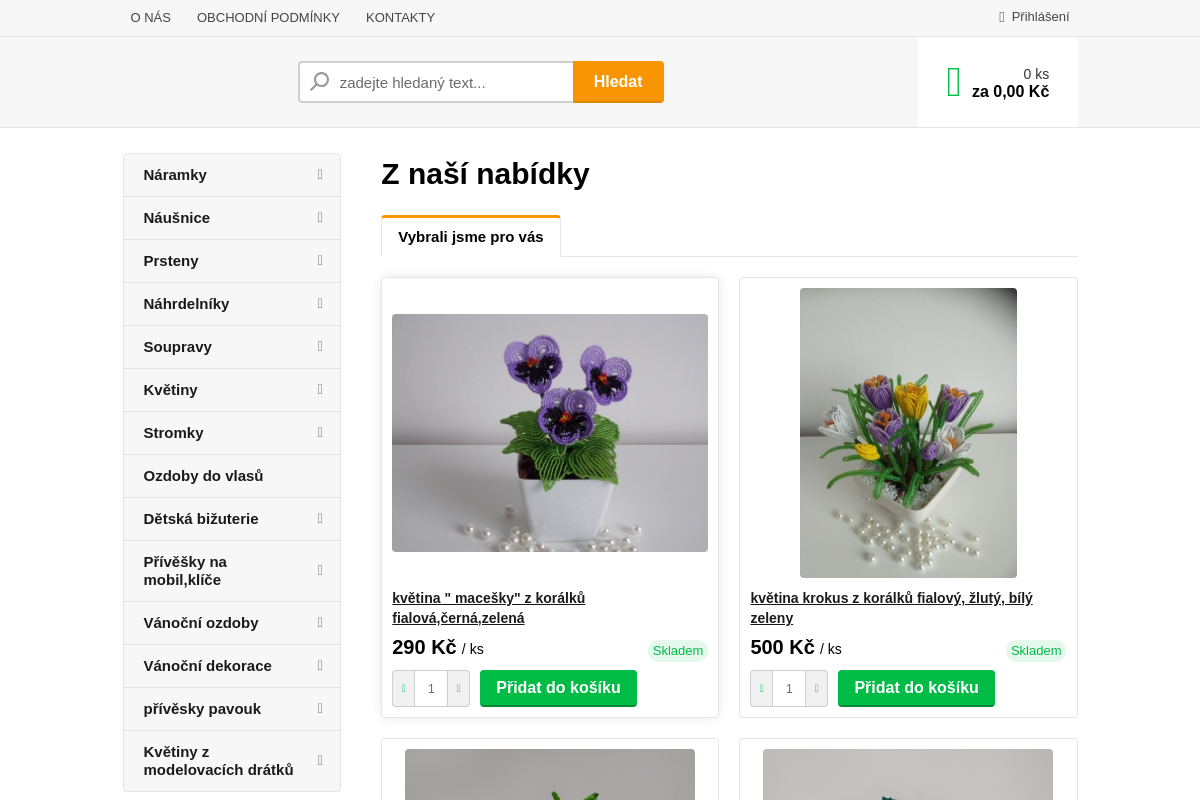
Task: Expand the Květiny category arrow
Action: click(x=320, y=390)
